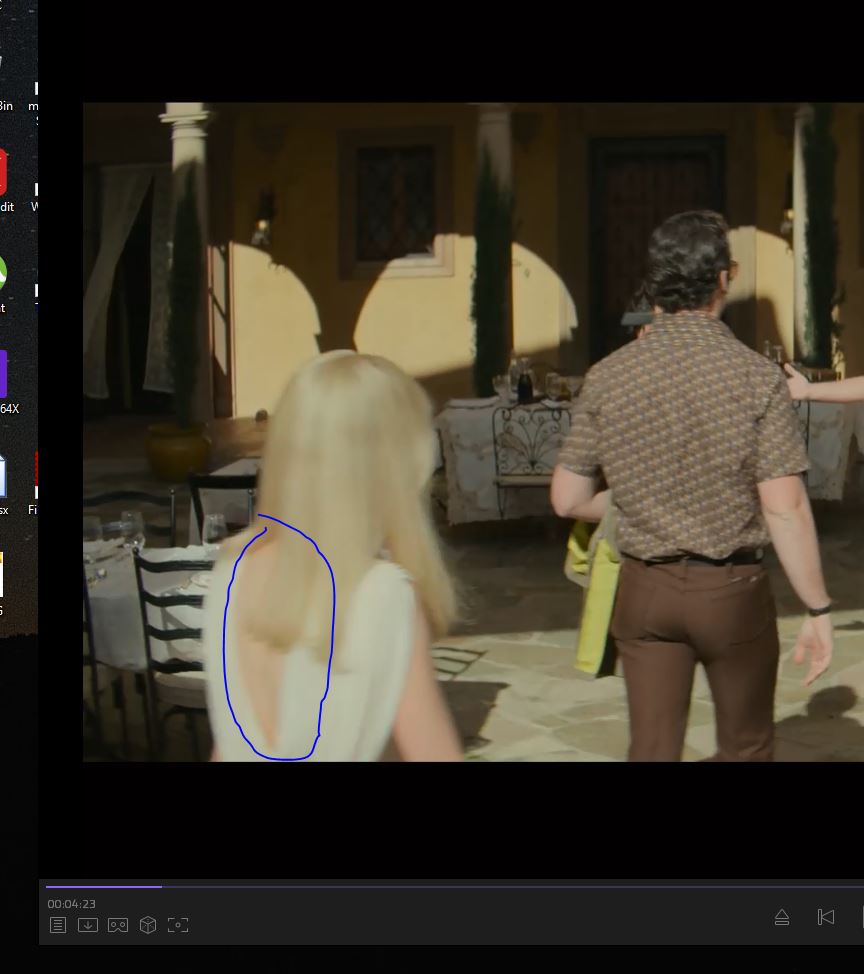Toggle the 3D cube mode icon
This screenshot has height=974, width=864.
click(148, 925)
